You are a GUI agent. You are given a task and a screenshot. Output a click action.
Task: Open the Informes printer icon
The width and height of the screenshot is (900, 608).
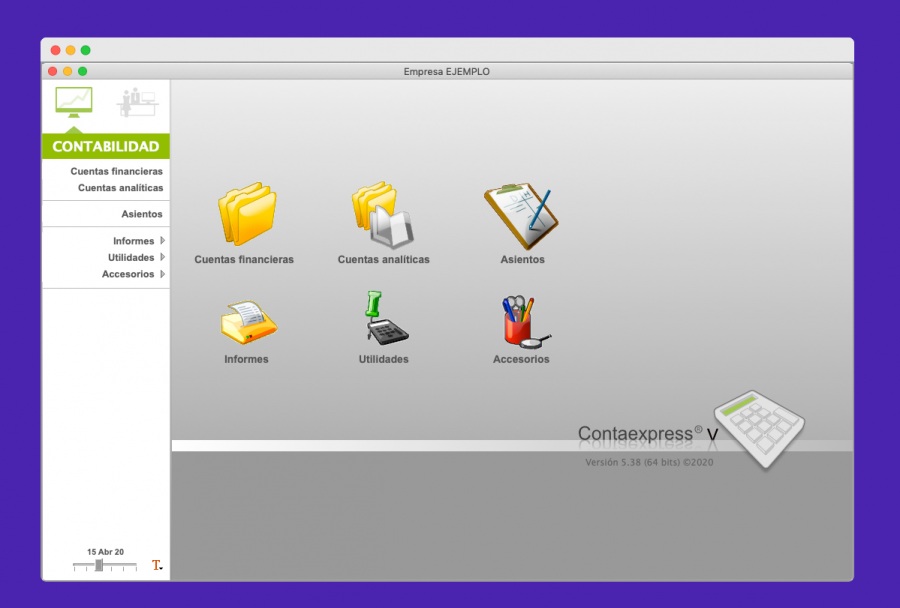click(x=249, y=322)
